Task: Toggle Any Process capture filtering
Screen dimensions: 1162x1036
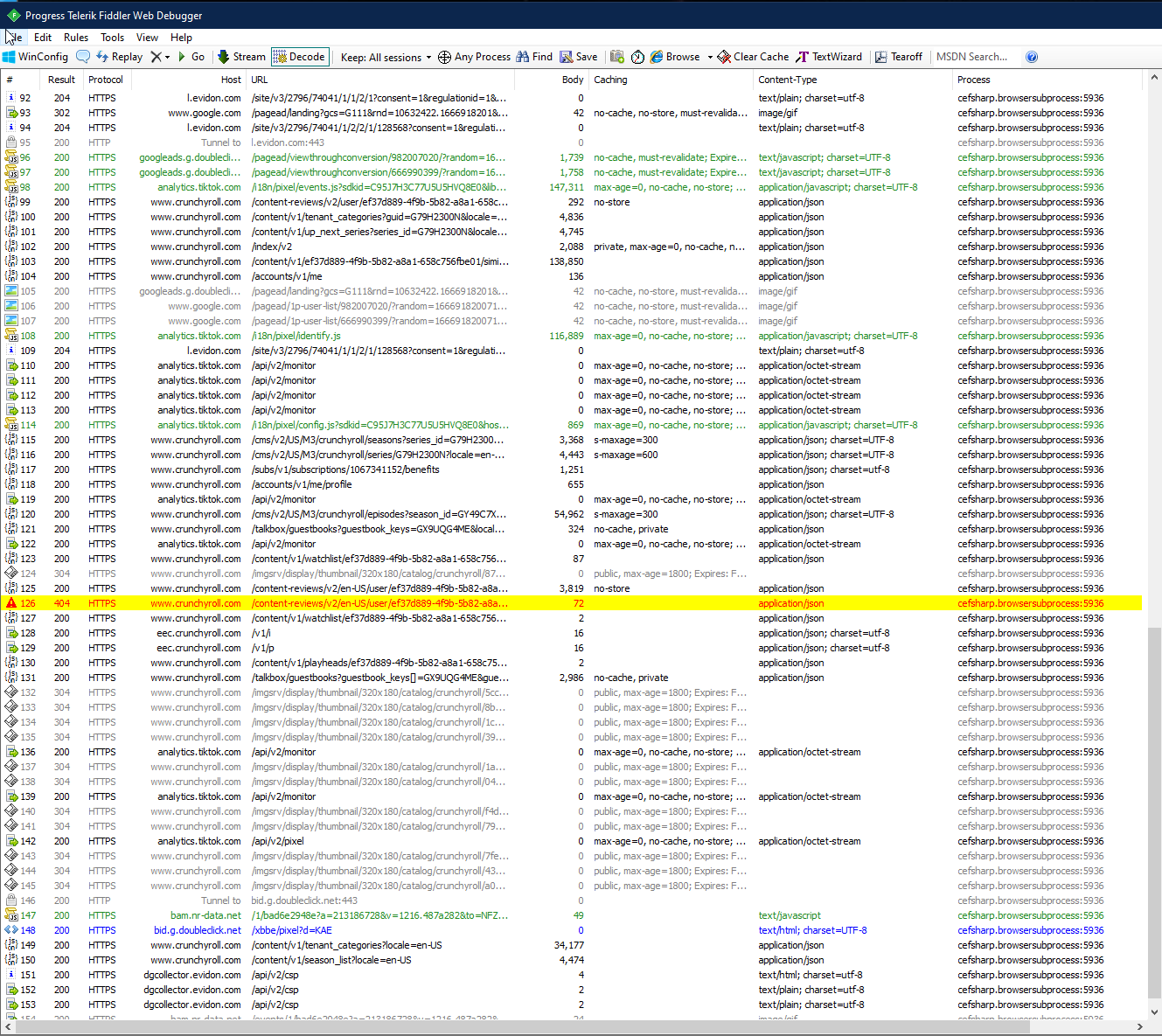Action: 473,56
